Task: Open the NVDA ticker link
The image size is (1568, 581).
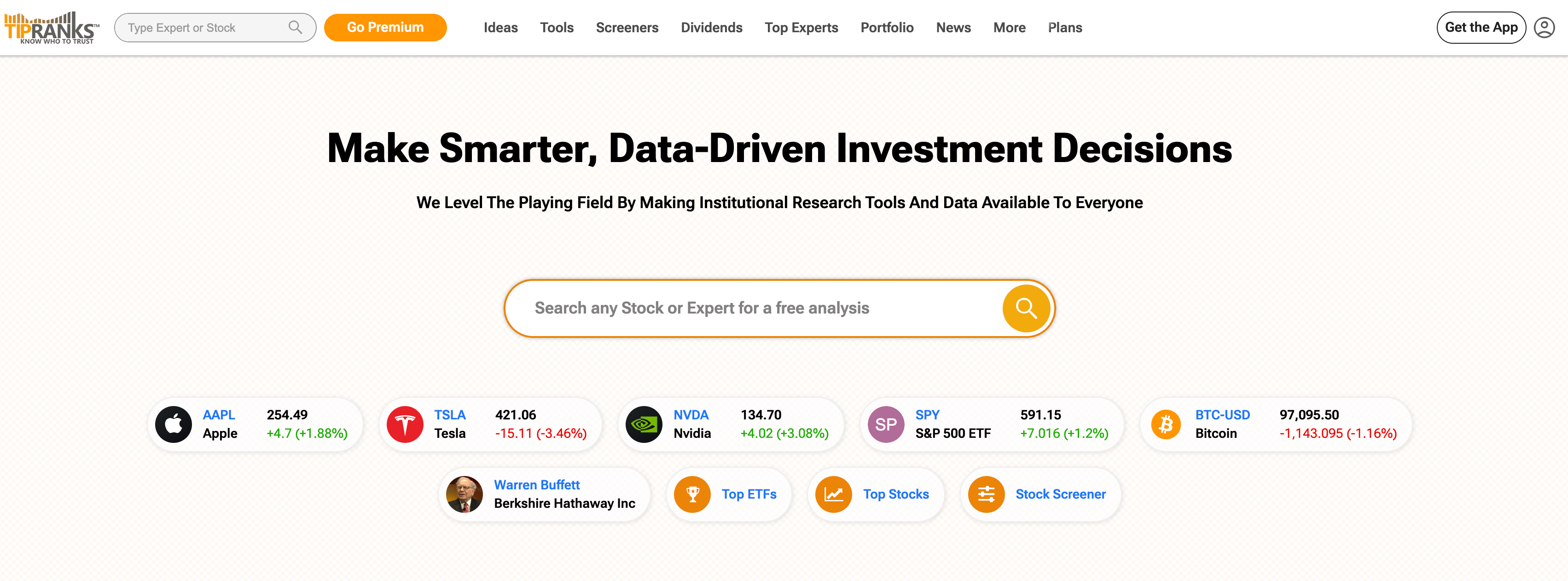Action: [x=691, y=415]
